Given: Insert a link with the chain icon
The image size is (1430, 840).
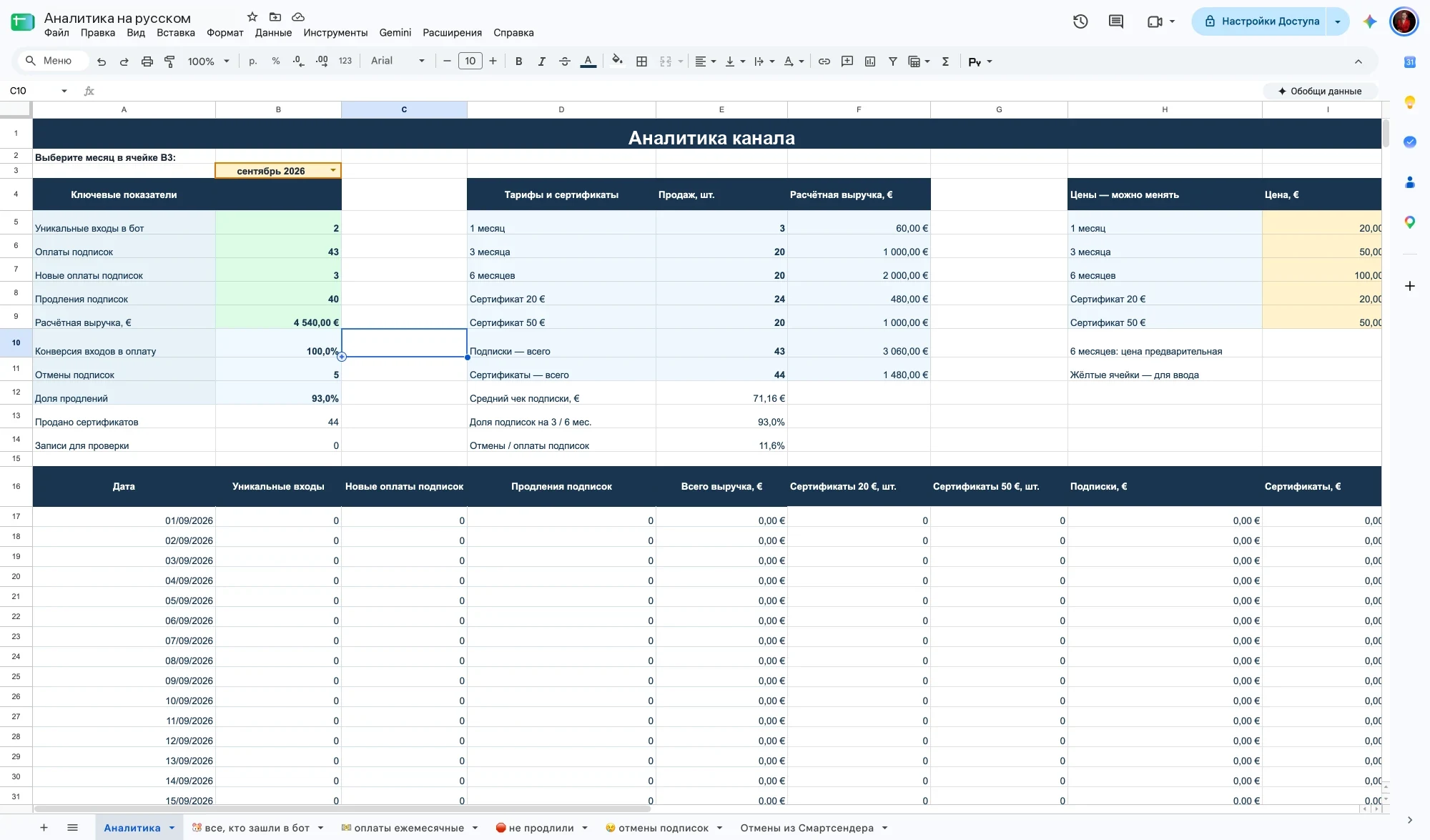Looking at the screenshot, I should pyautogui.click(x=824, y=61).
